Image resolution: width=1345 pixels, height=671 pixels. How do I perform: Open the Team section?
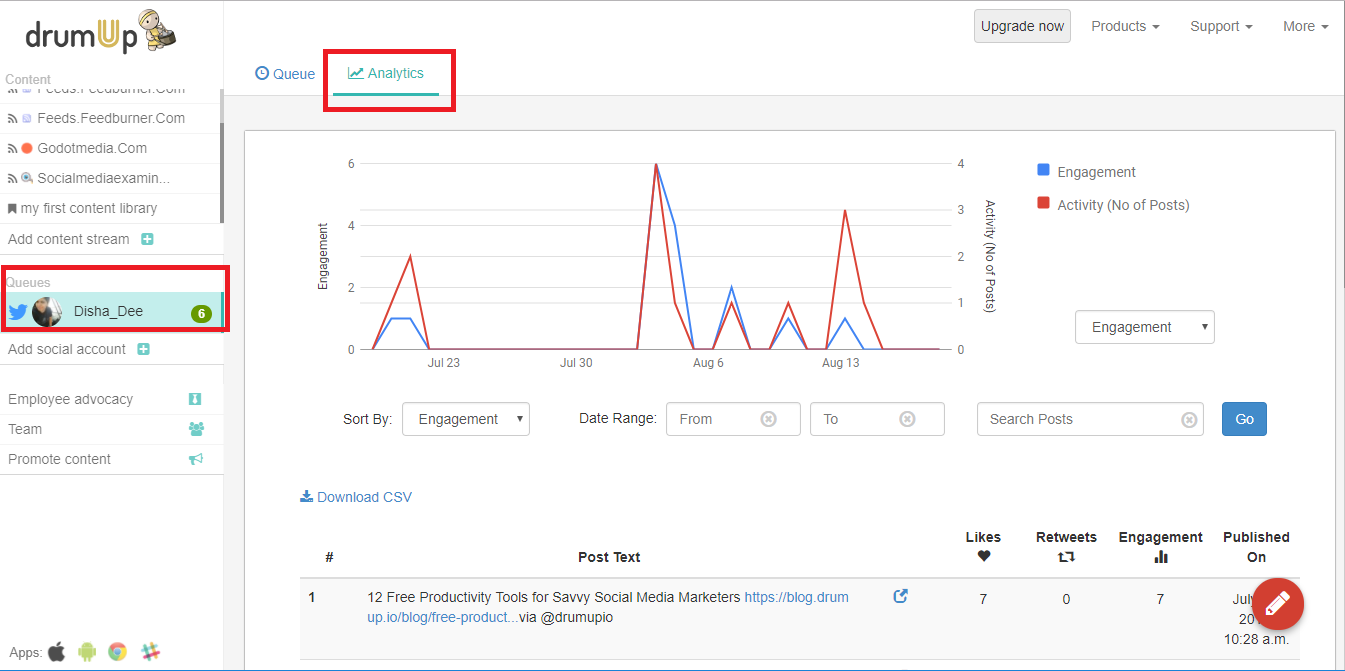tap(25, 429)
